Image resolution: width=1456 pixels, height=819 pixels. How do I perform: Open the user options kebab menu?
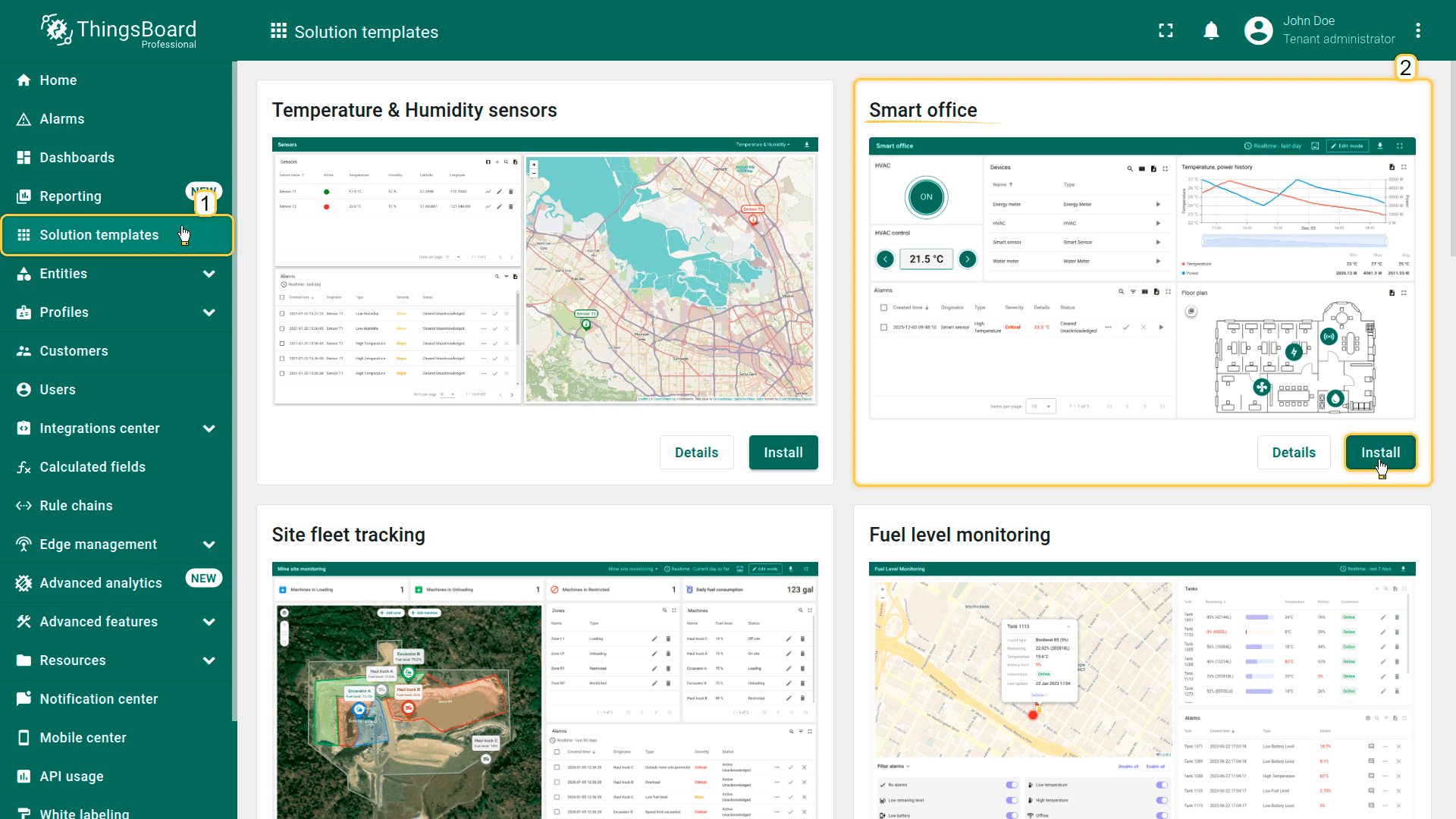click(x=1417, y=30)
